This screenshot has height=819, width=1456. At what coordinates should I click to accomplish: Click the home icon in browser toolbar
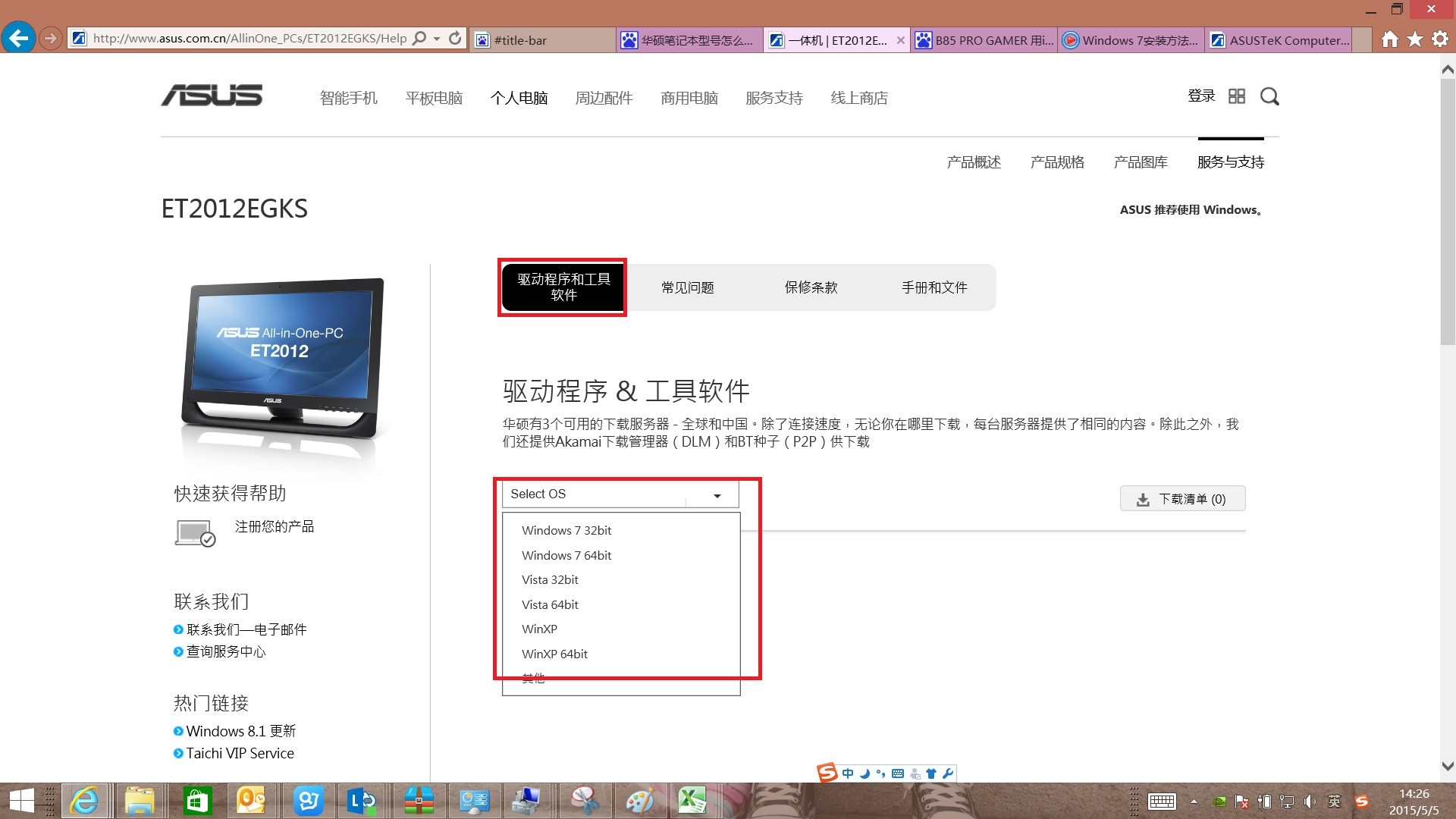tap(1389, 40)
